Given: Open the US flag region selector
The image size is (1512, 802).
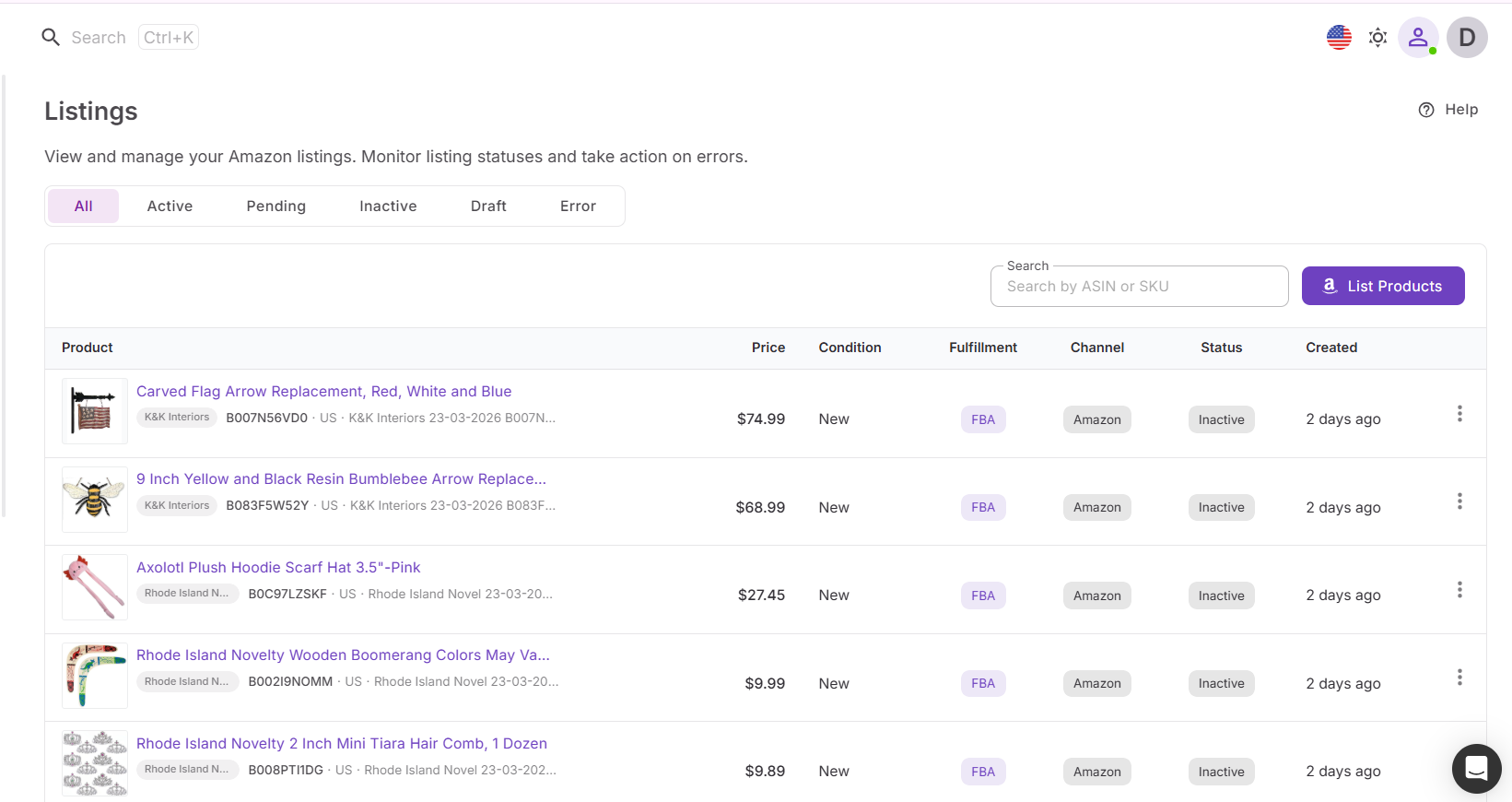Looking at the screenshot, I should coord(1339,37).
